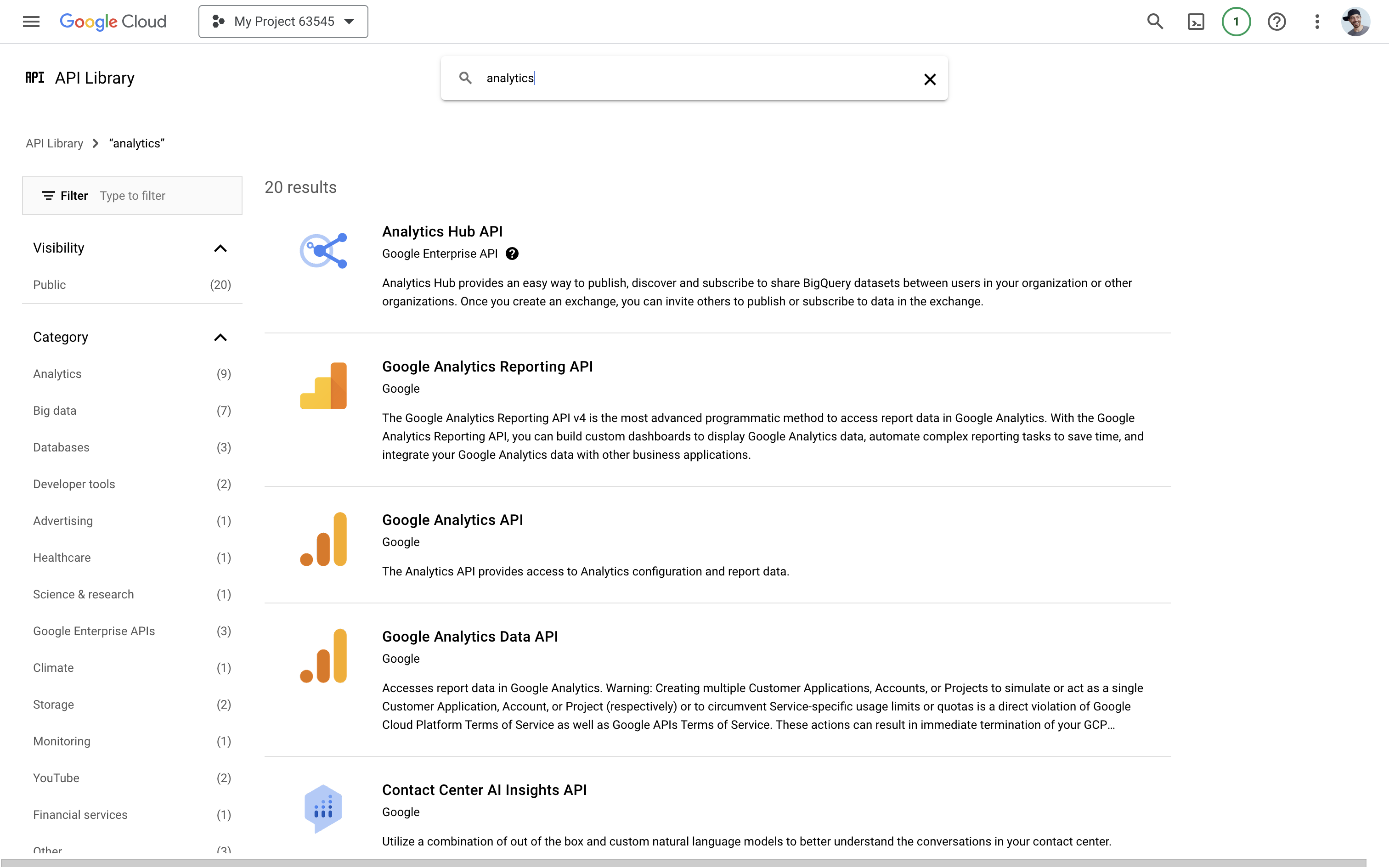Open the My Project 63545 dropdown
This screenshot has height=868, width=1389.
(282, 21)
